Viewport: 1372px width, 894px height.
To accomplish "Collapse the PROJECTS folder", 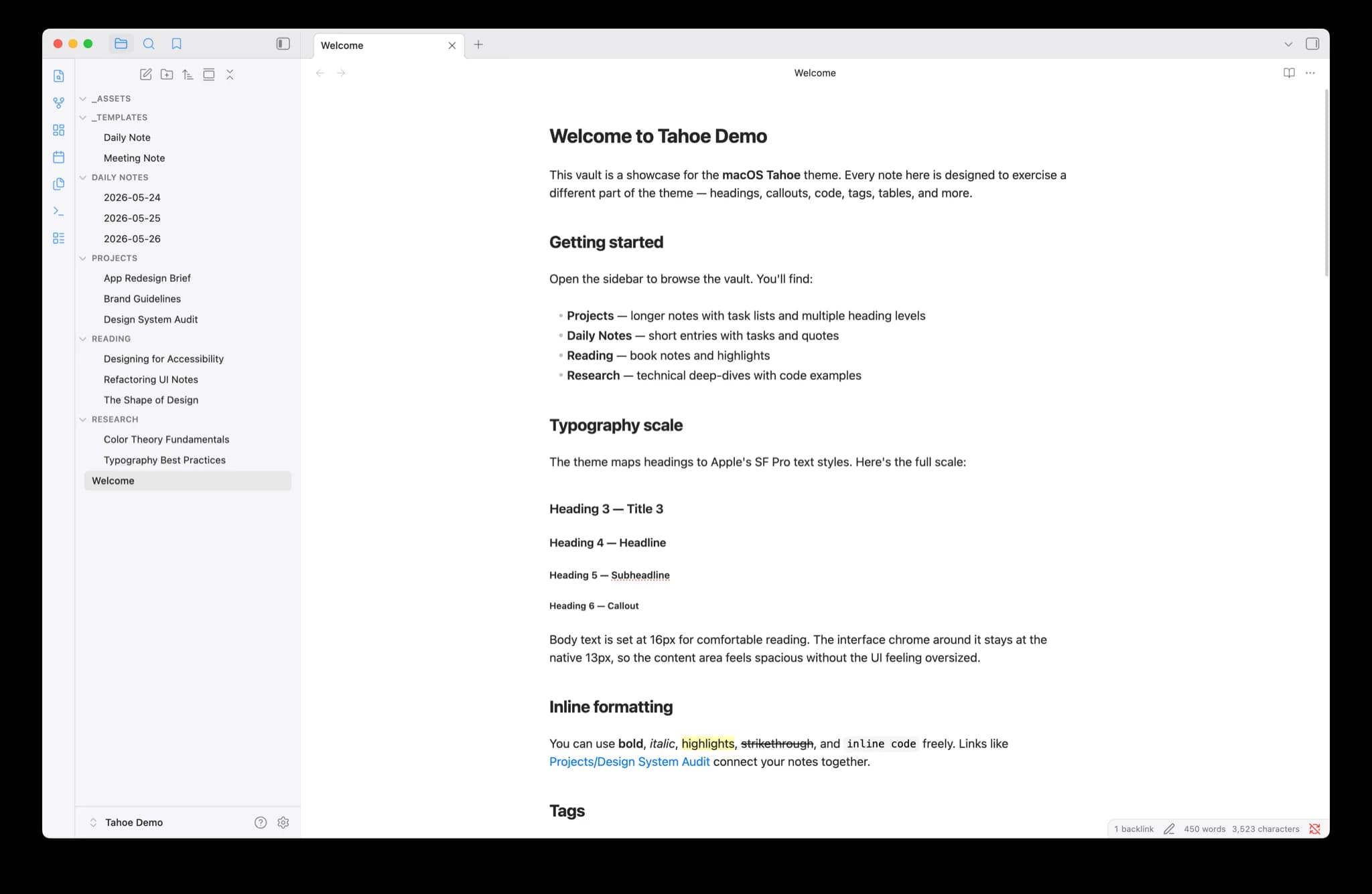I will click(83, 258).
